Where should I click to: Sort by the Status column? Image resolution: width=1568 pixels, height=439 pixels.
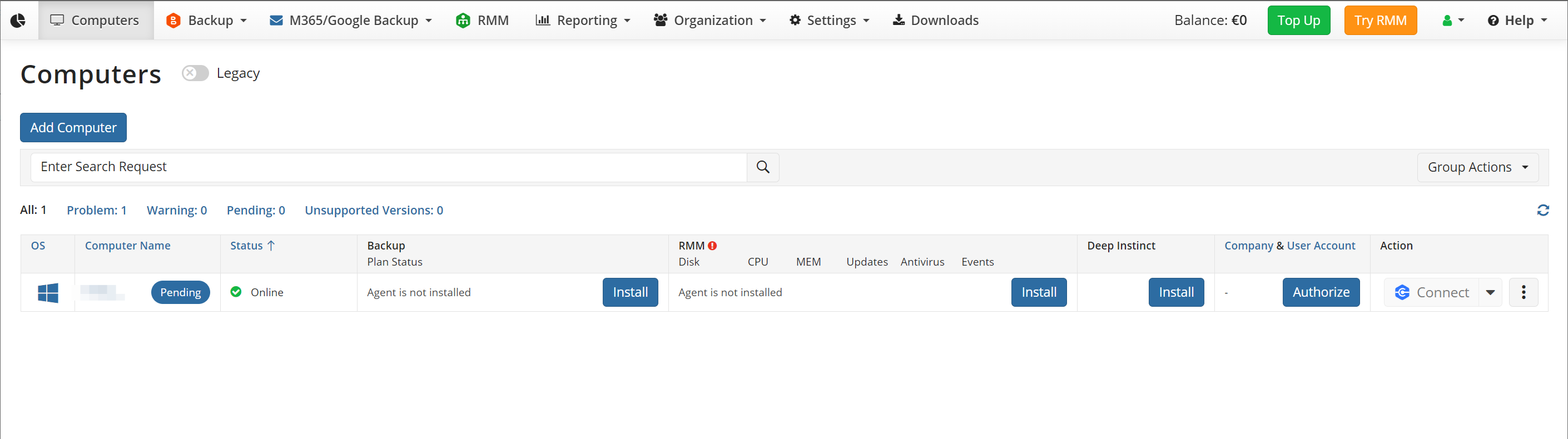coord(252,246)
